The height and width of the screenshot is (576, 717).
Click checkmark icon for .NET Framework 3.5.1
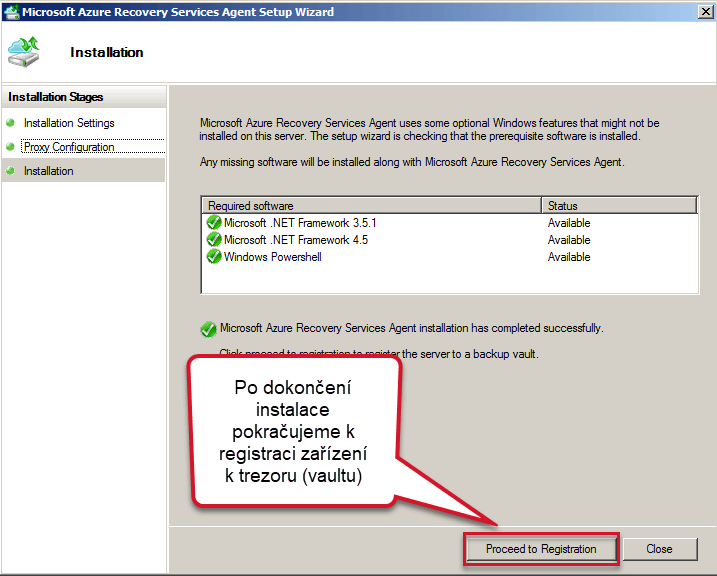tap(214, 223)
